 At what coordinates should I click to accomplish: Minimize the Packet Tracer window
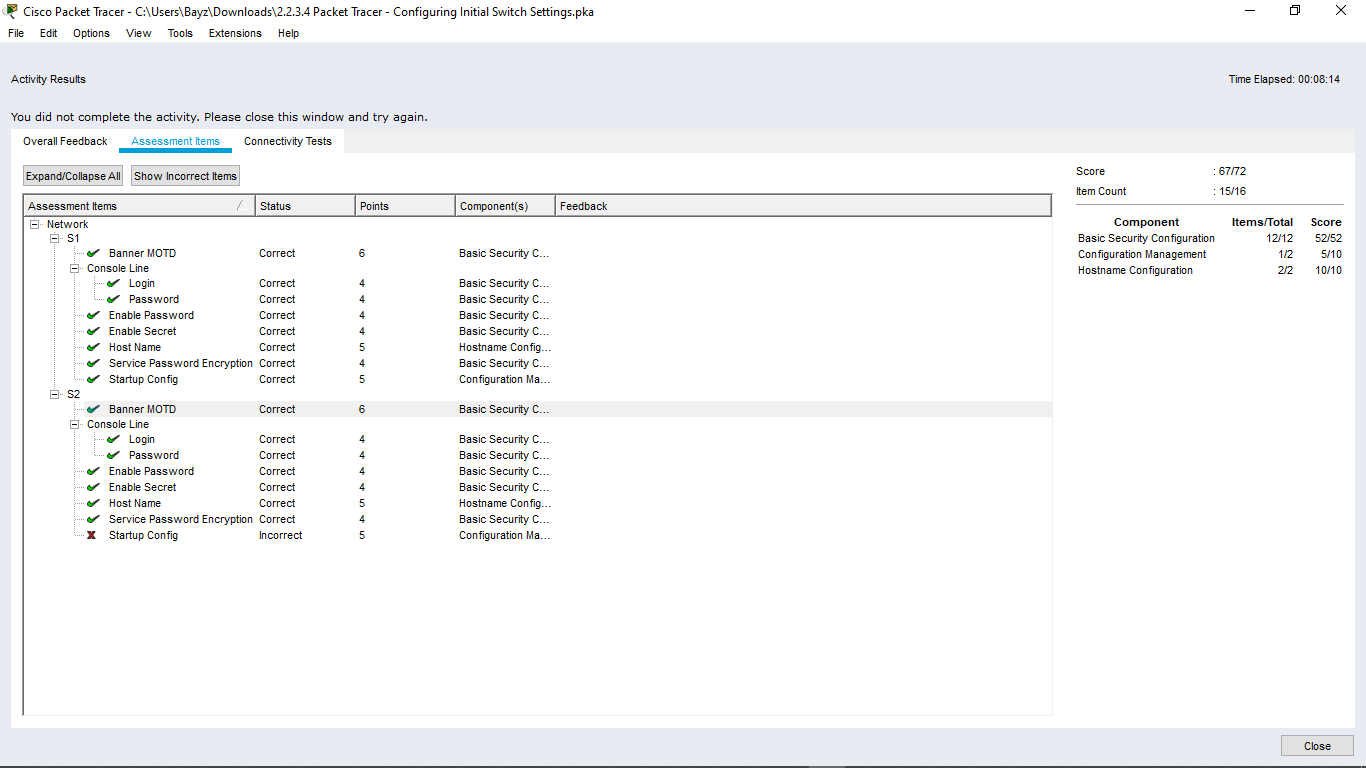tap(1249, 11)
